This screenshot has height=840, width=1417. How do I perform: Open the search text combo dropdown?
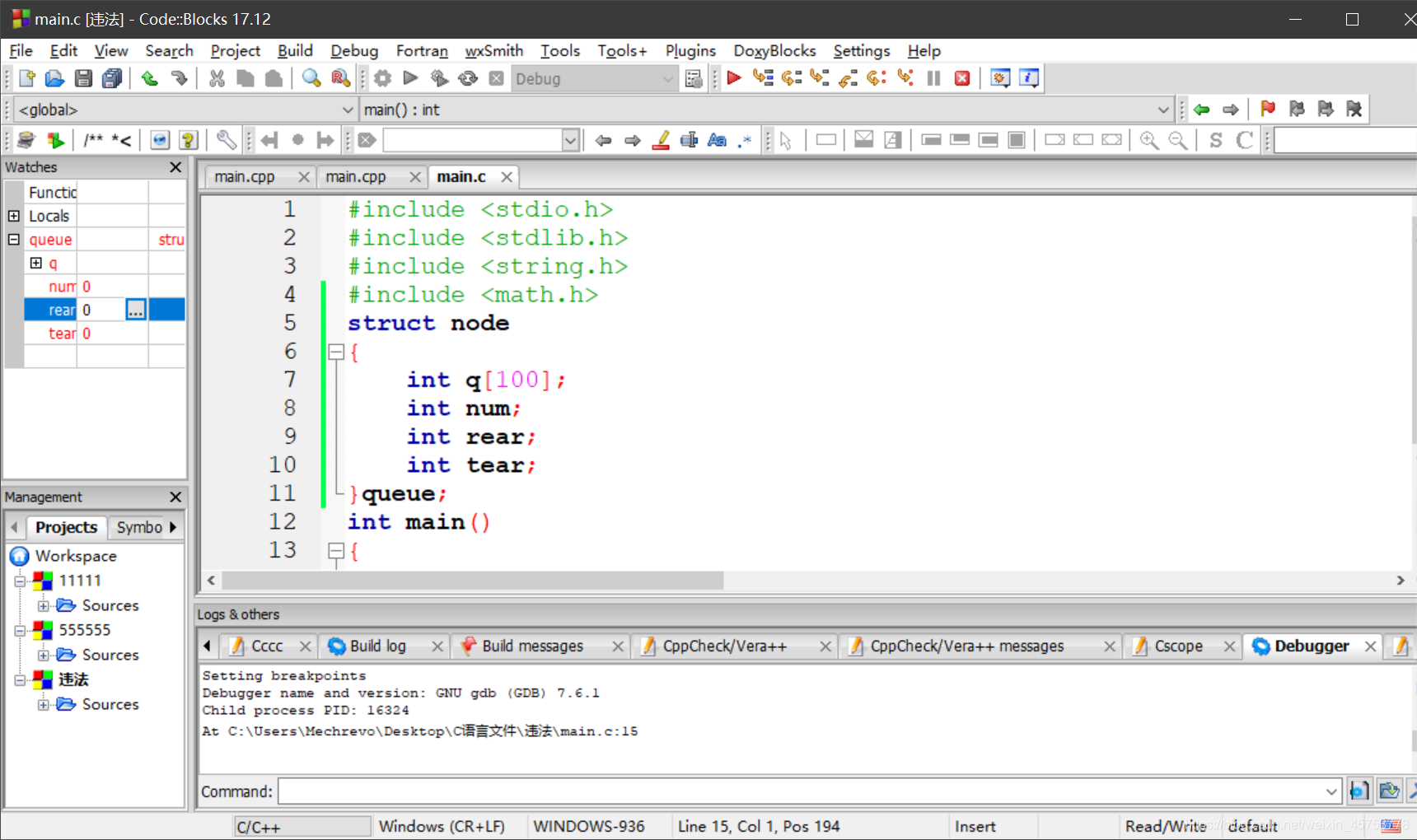(570, 141)
